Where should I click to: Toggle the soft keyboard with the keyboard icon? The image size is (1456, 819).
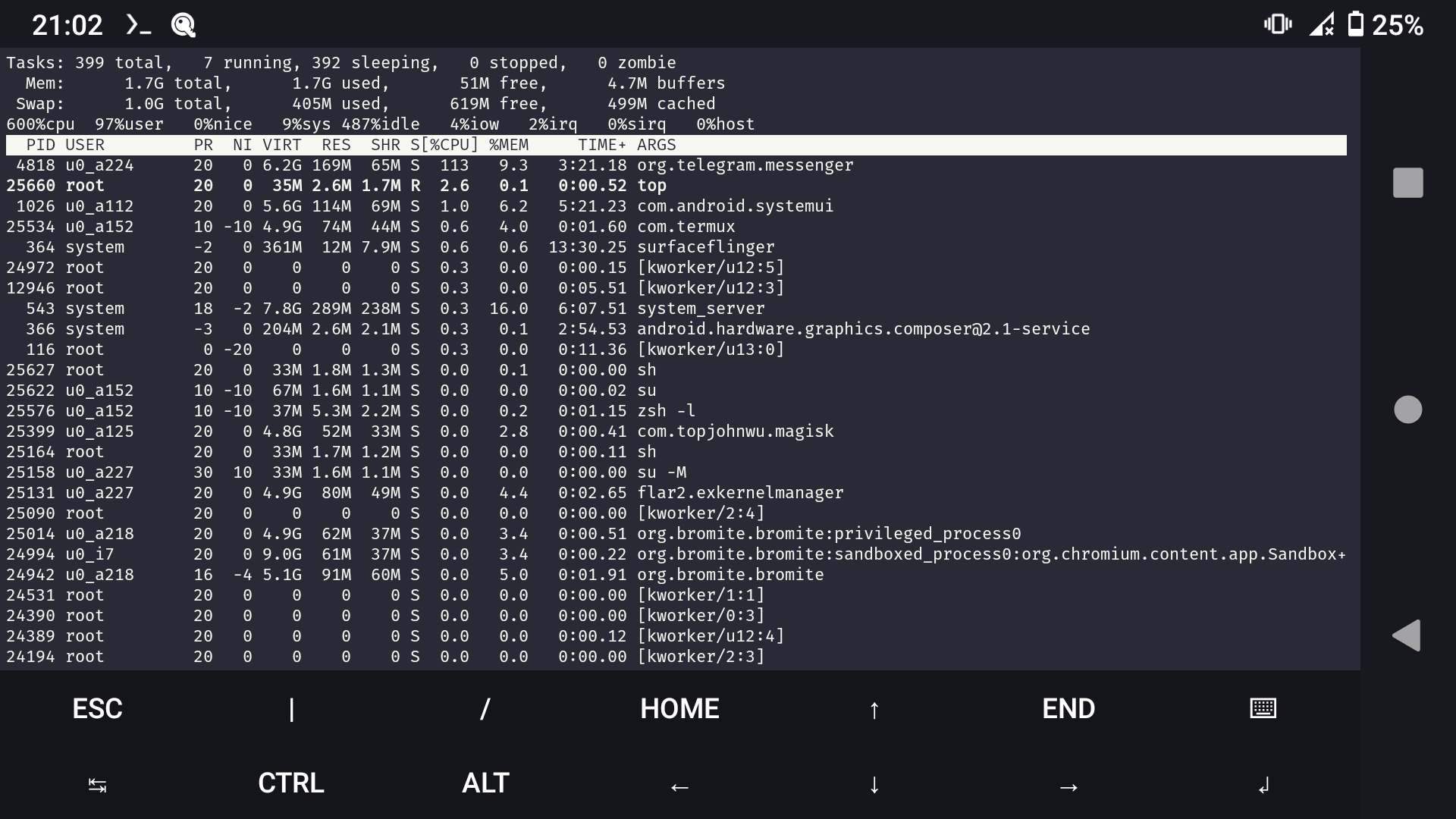tap(1263, 708)
